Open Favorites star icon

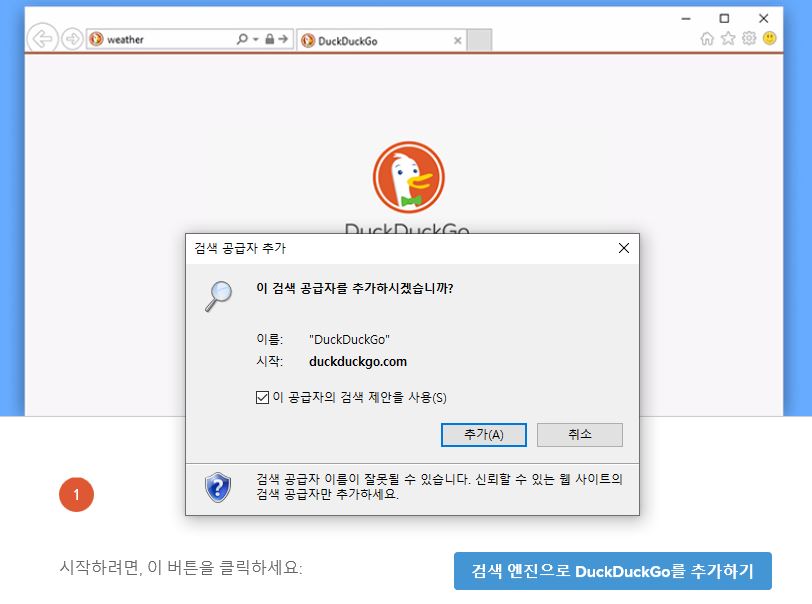728,38
